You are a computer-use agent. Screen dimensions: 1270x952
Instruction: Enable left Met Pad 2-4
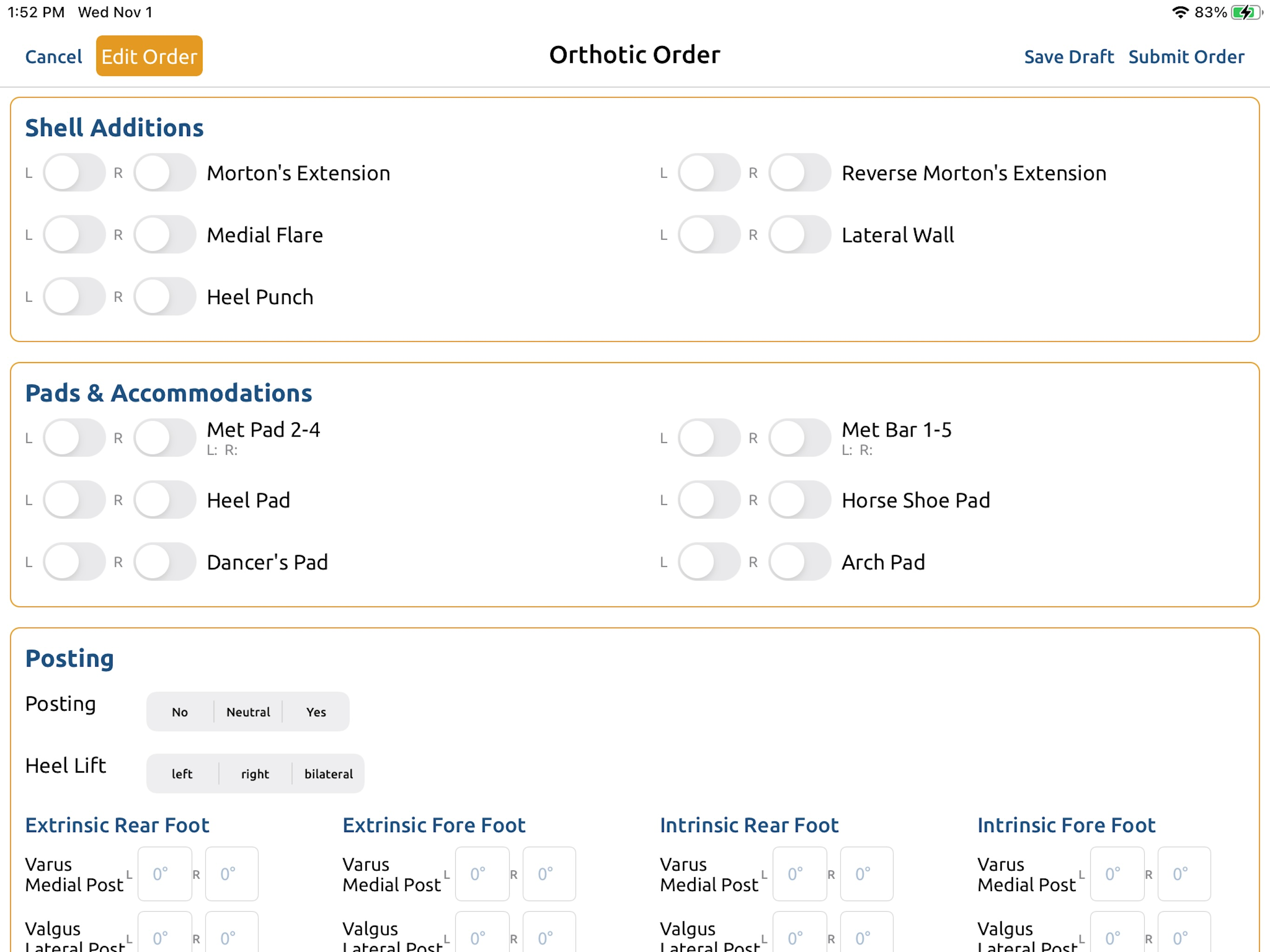[x=74, y=437]
